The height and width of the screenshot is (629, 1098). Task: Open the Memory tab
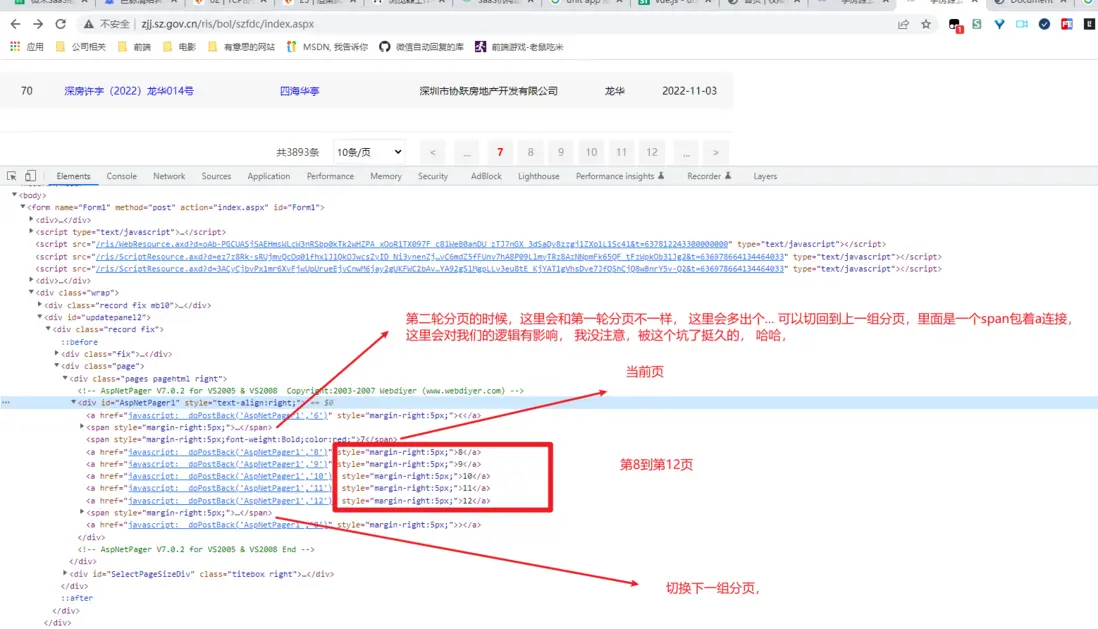(x=386, y=177)
